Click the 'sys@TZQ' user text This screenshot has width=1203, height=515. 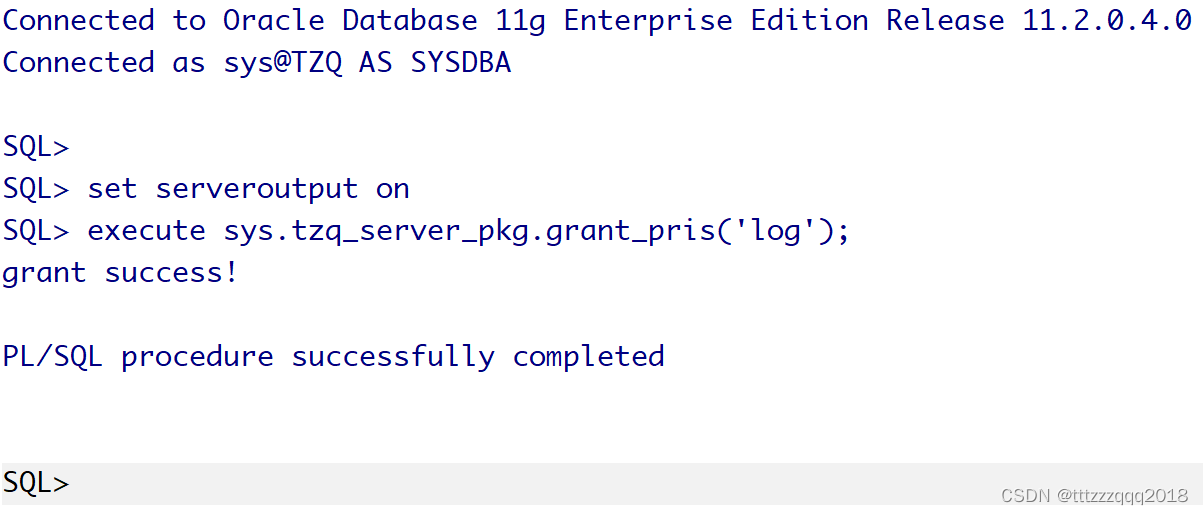pyautogui.click(x=283, y=63)
